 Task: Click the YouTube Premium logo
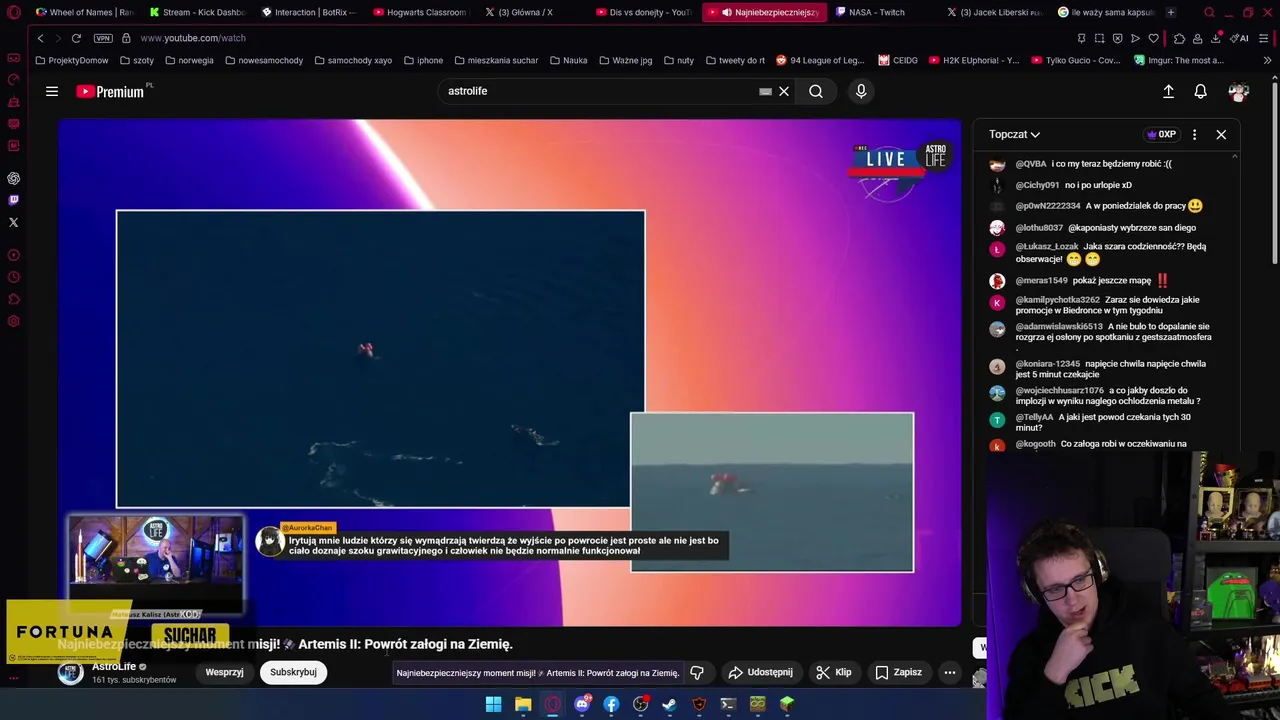point(112,91)
